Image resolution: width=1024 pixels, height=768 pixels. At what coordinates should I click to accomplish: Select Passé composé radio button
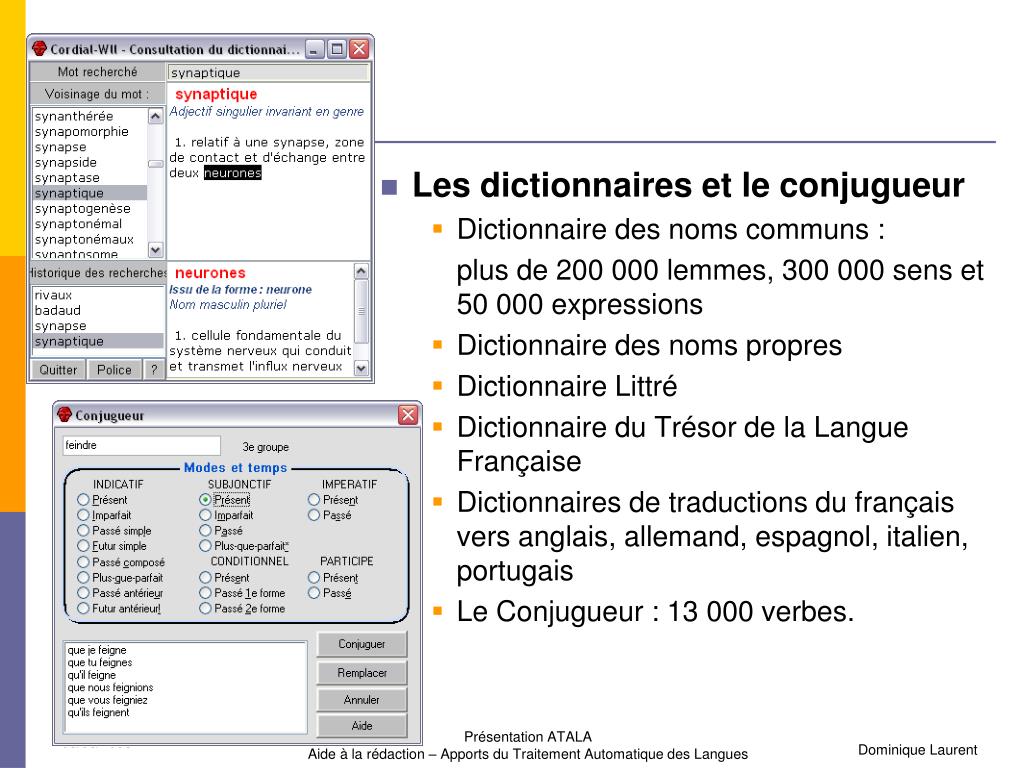click(83, 562)
